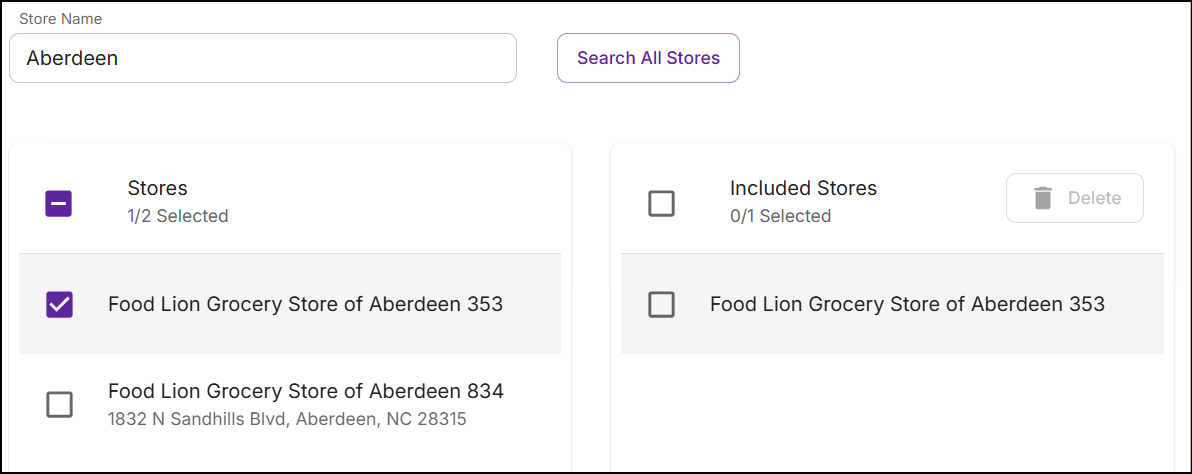Click the 1832 N Sandhills Blvd address
This screenshot has height=474, width=1192.
tap(287, 419)
